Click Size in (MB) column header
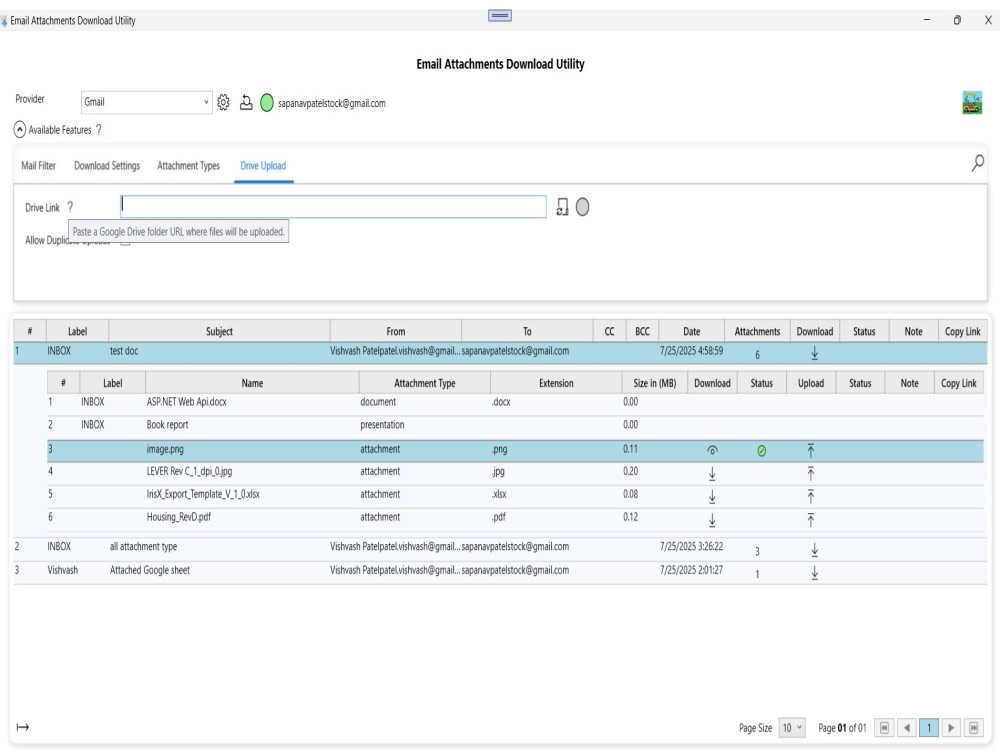This screenshot has height=750, width=1000. [x=654, y=383]
